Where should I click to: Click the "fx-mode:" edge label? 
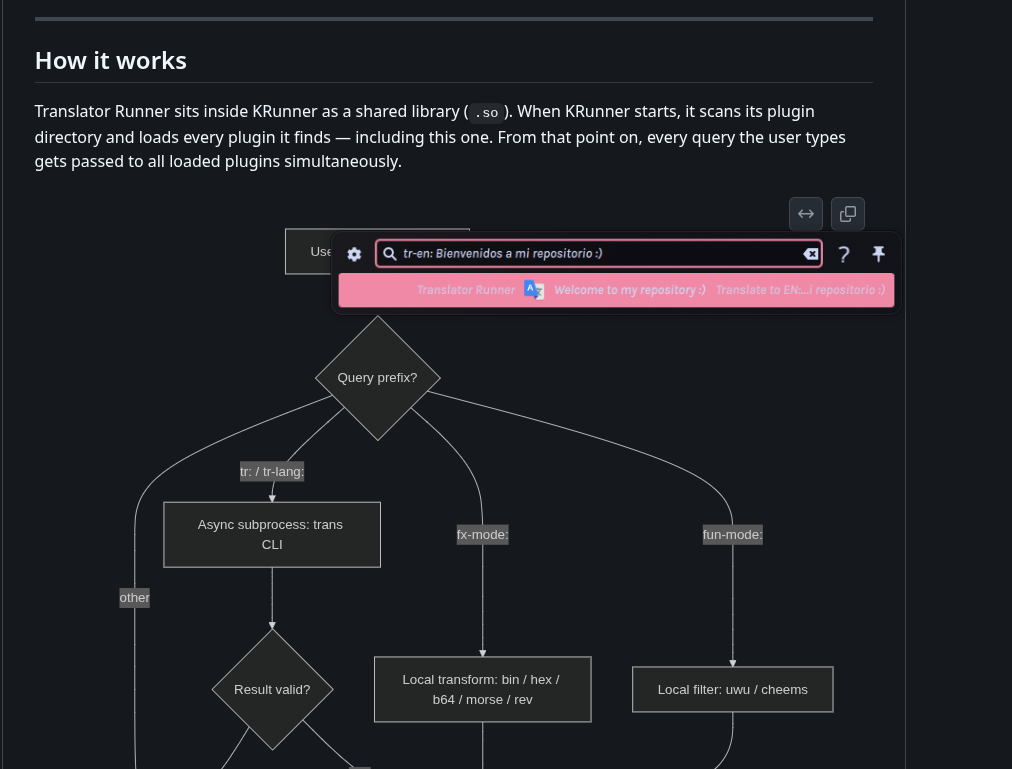(483, 535)
